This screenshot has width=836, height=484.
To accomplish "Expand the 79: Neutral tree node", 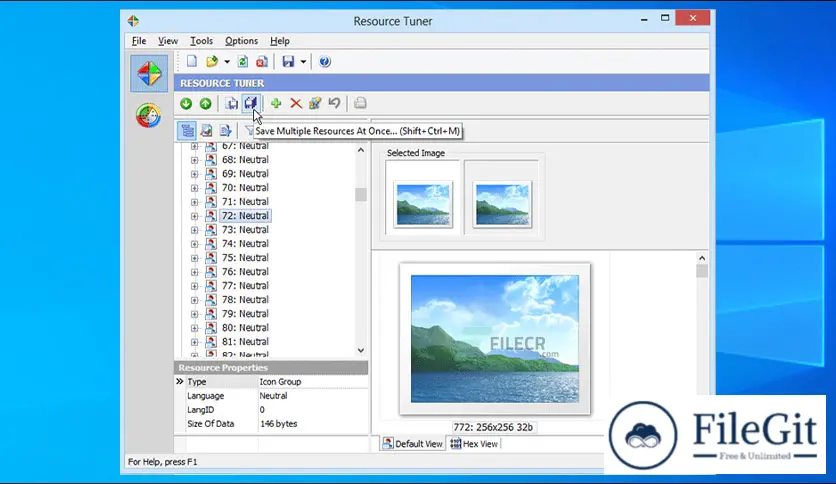I will point(195,314).
